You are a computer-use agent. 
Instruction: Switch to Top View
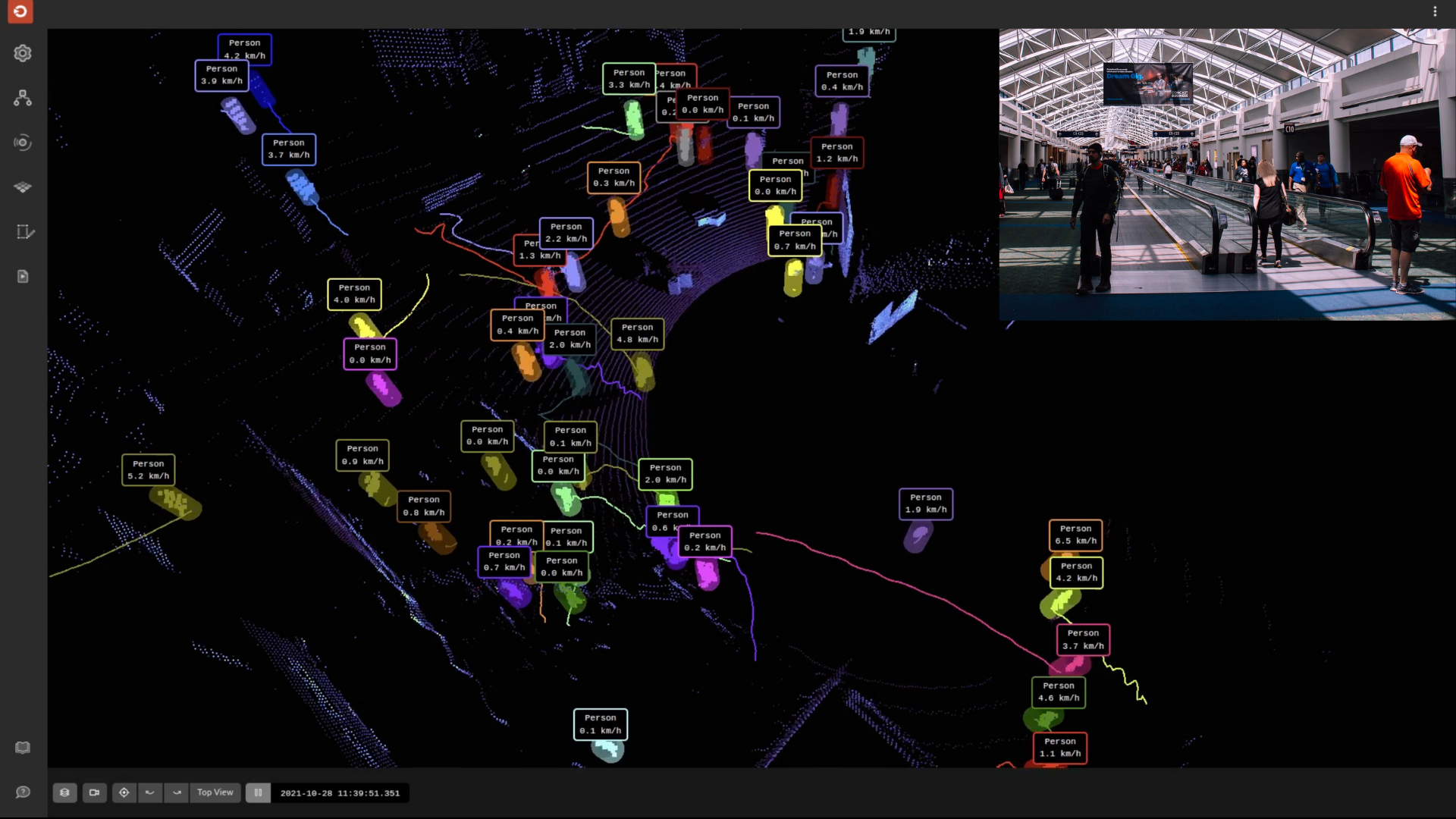(215, 792)
